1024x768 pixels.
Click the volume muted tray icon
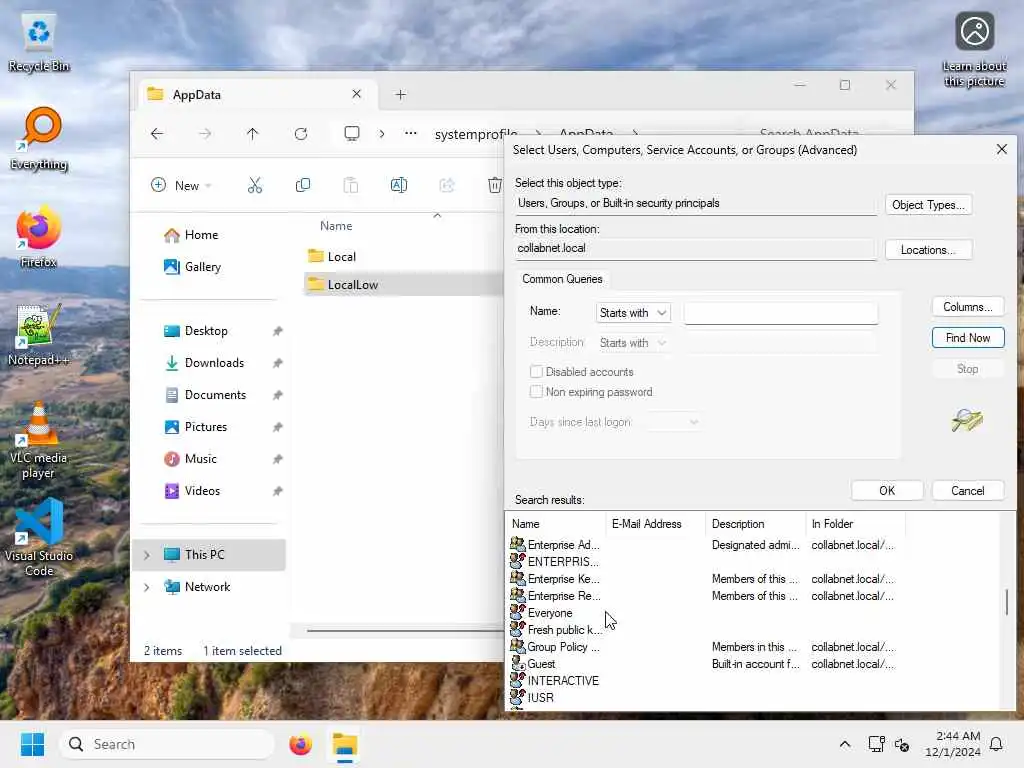click(x=902, y=744)
